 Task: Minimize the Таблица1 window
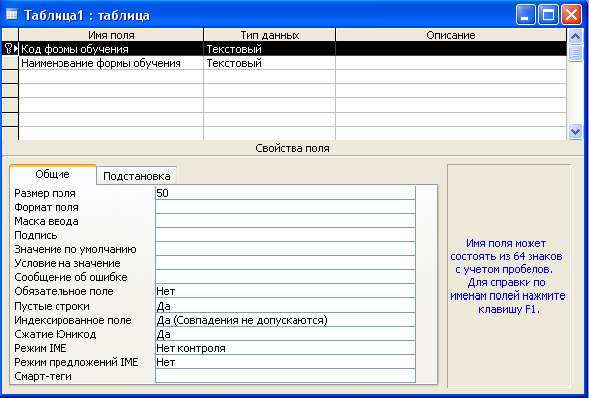tap(526, 15)
